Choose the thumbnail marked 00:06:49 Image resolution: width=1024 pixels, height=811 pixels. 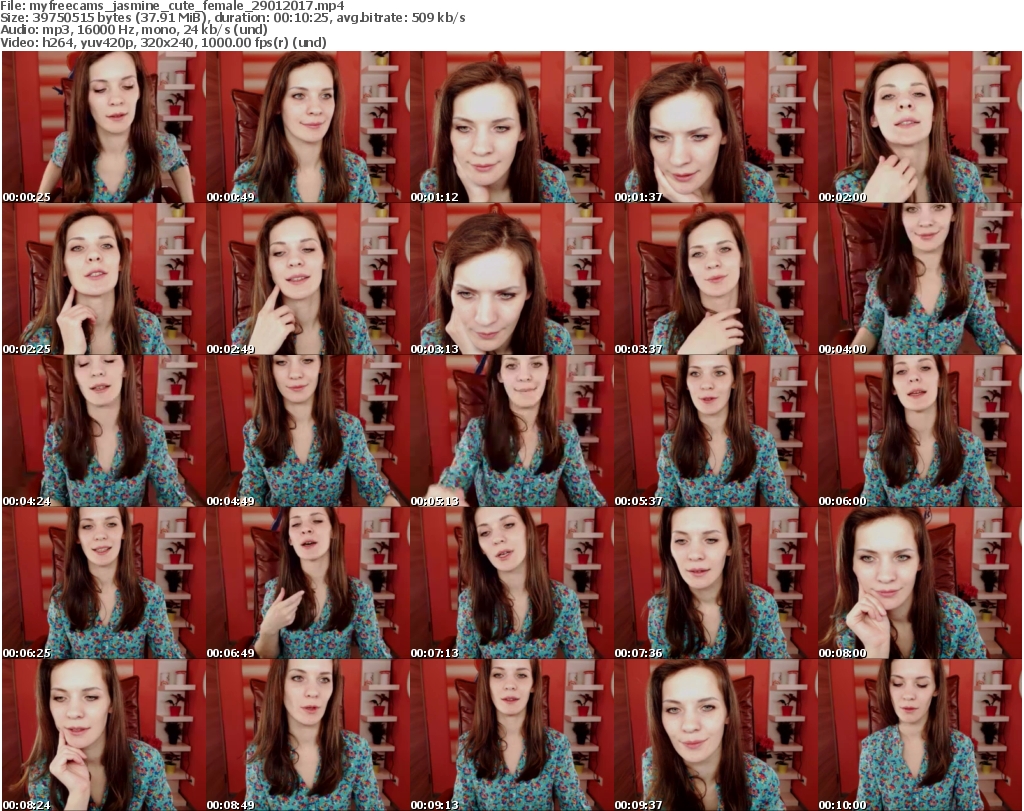pyautogui.click(x=307, y=583)
